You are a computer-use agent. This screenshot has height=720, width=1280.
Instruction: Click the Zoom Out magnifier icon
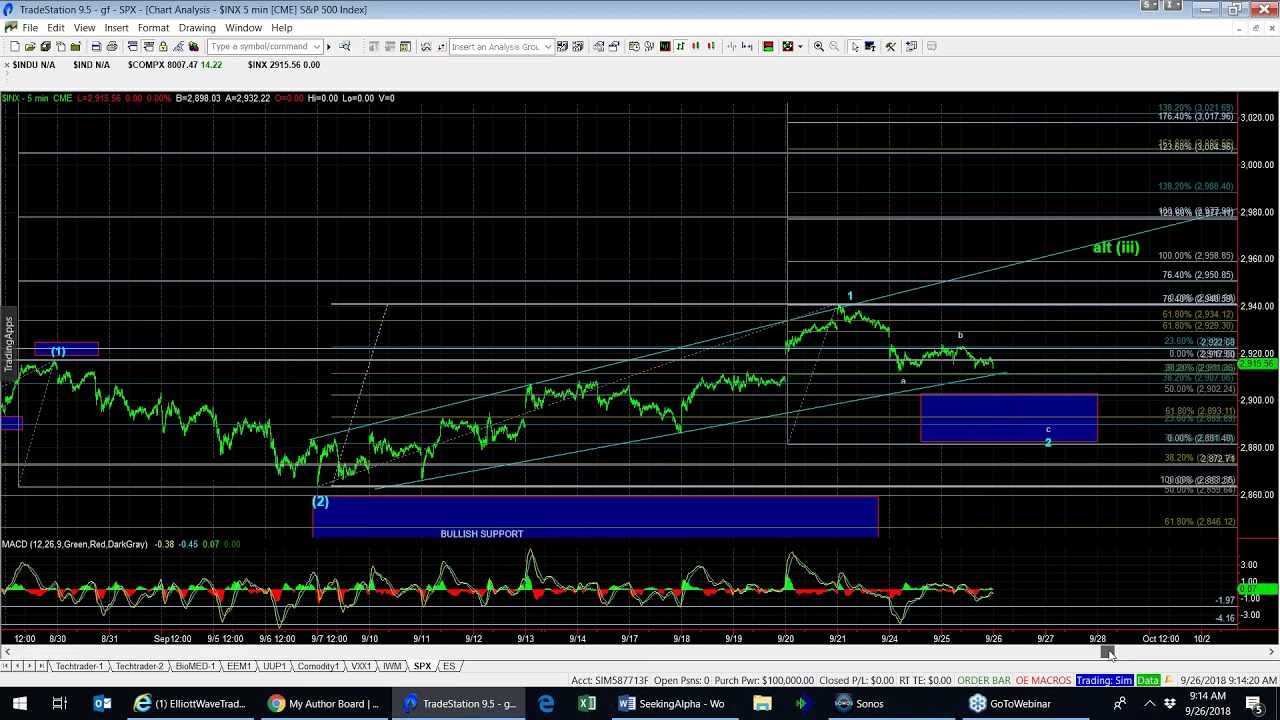pyautogui.click(x=834, y=46)
